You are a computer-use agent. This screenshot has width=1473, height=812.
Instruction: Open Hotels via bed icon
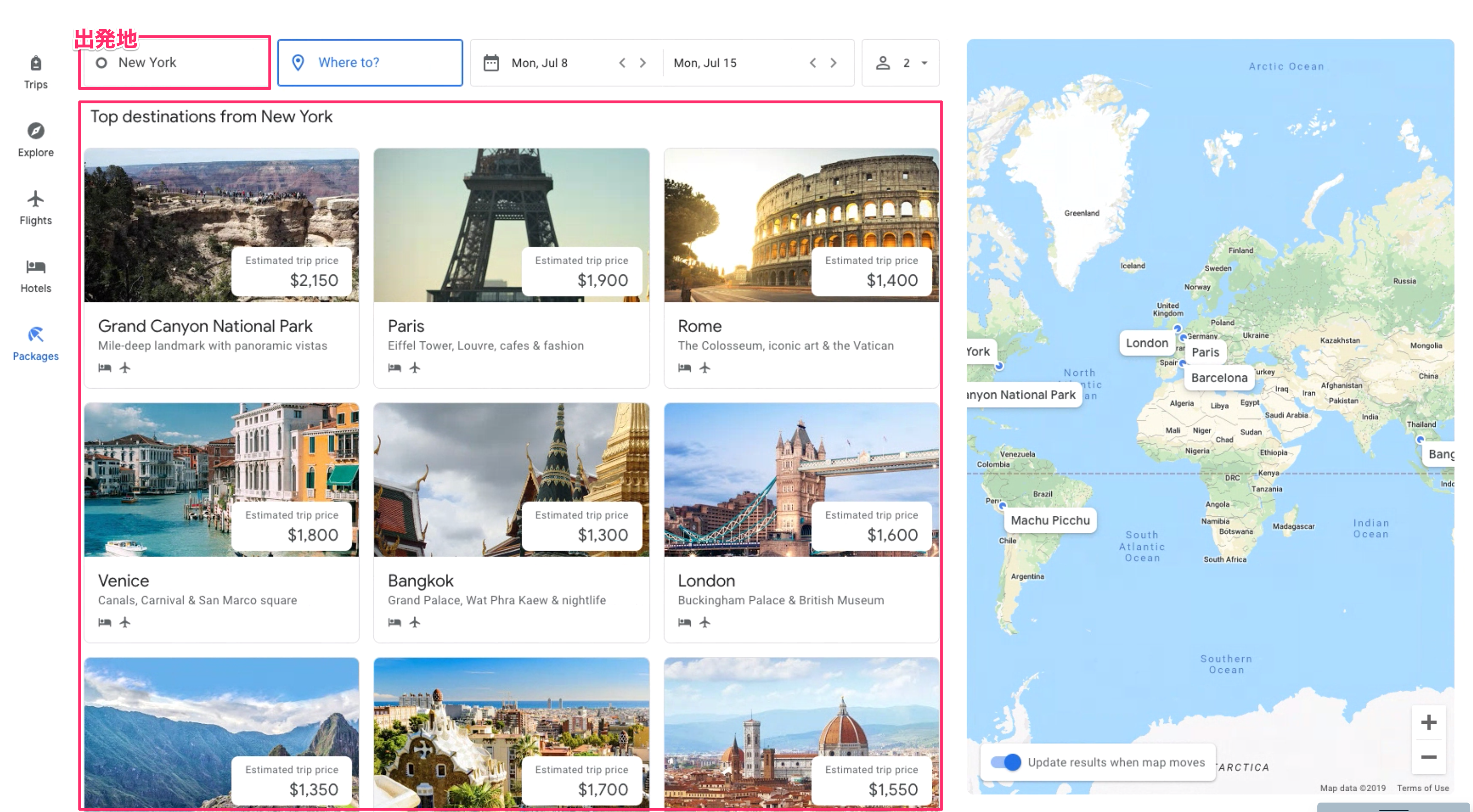click(35, 267)
